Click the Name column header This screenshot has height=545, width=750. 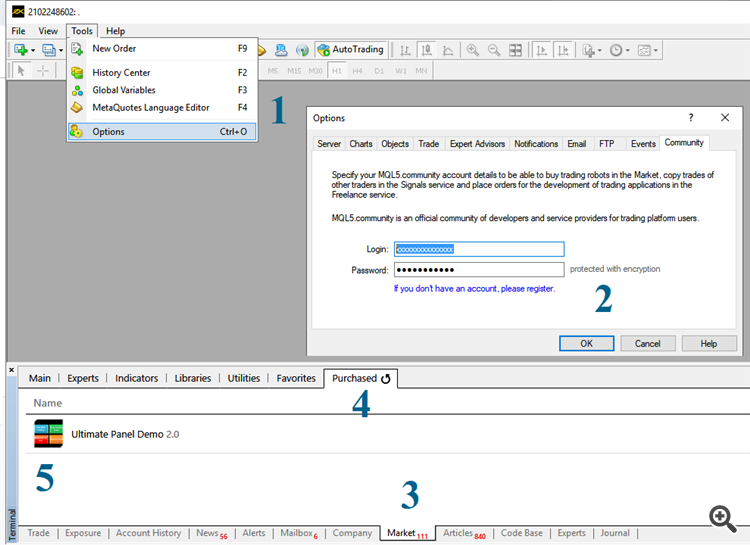47,403
